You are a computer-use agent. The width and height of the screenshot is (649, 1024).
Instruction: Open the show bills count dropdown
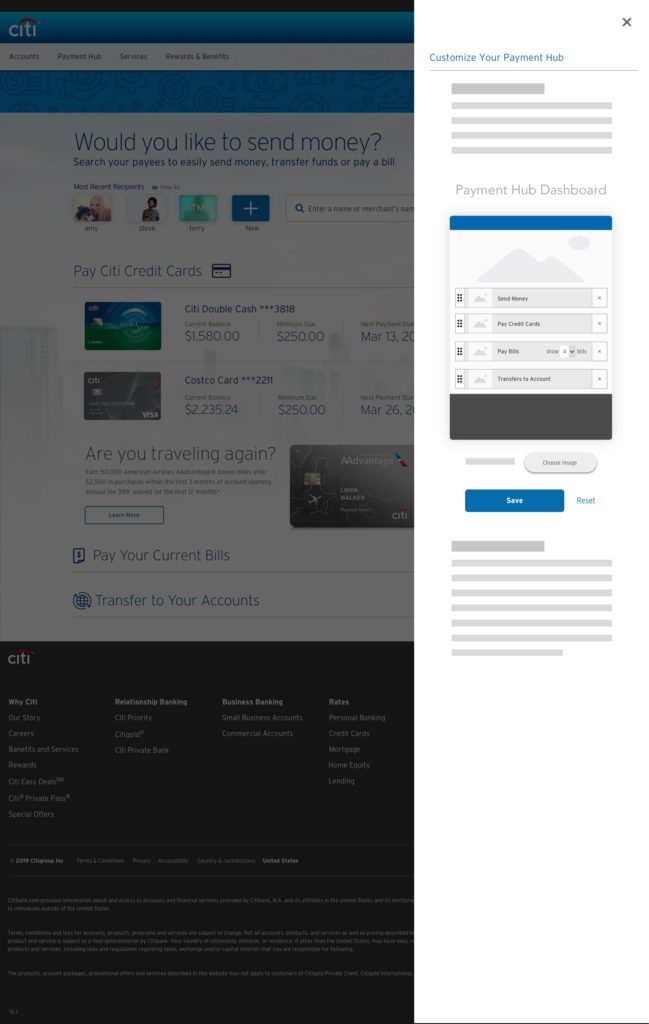tap(568, 351)
